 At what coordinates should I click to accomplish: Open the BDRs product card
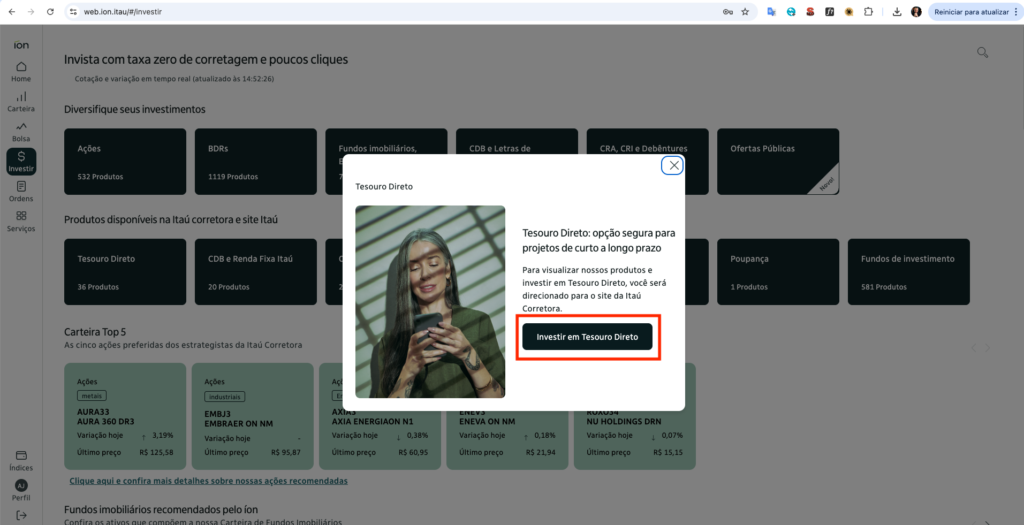(x=255, y=161)
